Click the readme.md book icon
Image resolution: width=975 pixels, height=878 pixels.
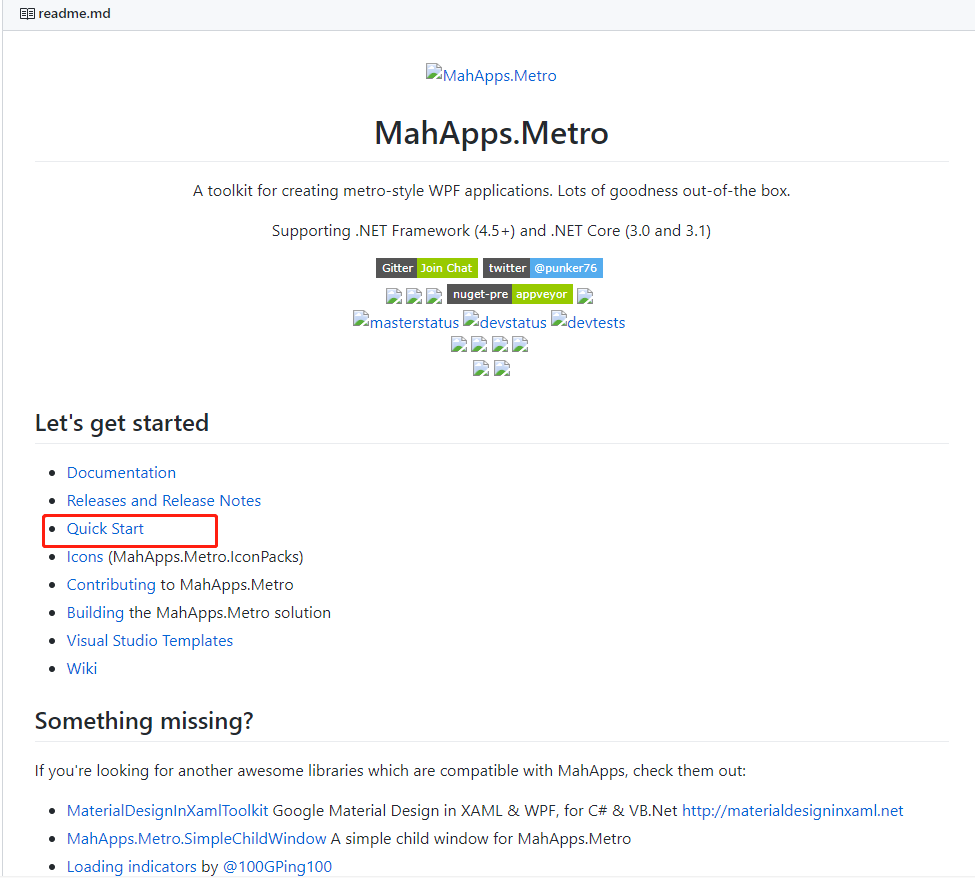click(27, 14)
